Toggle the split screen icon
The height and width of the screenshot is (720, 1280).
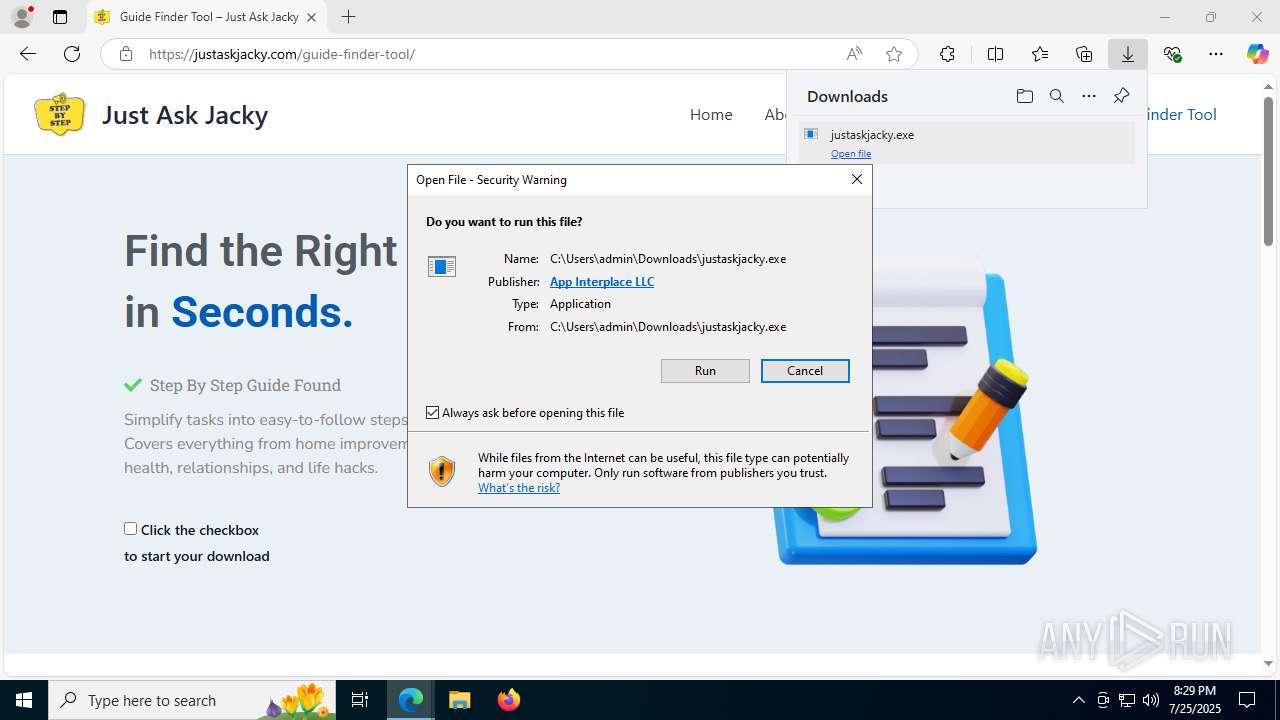[x=995, y=54]
